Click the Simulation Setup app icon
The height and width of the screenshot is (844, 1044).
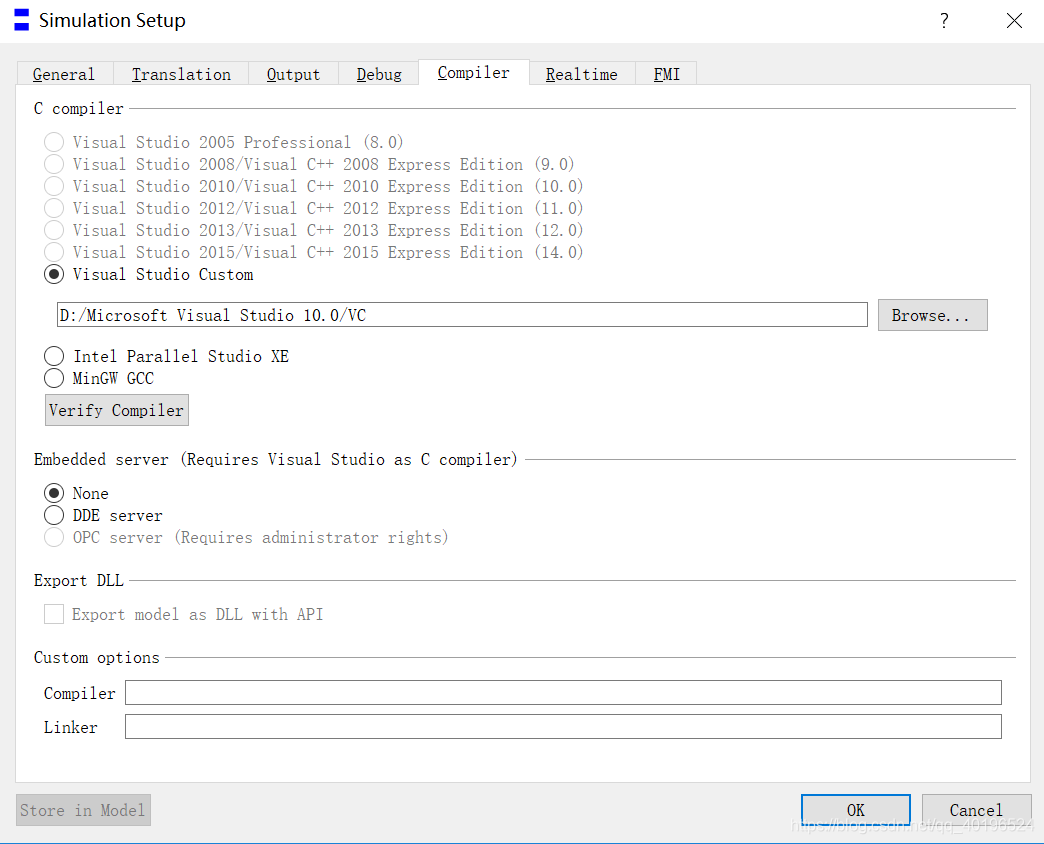point(22,20)
